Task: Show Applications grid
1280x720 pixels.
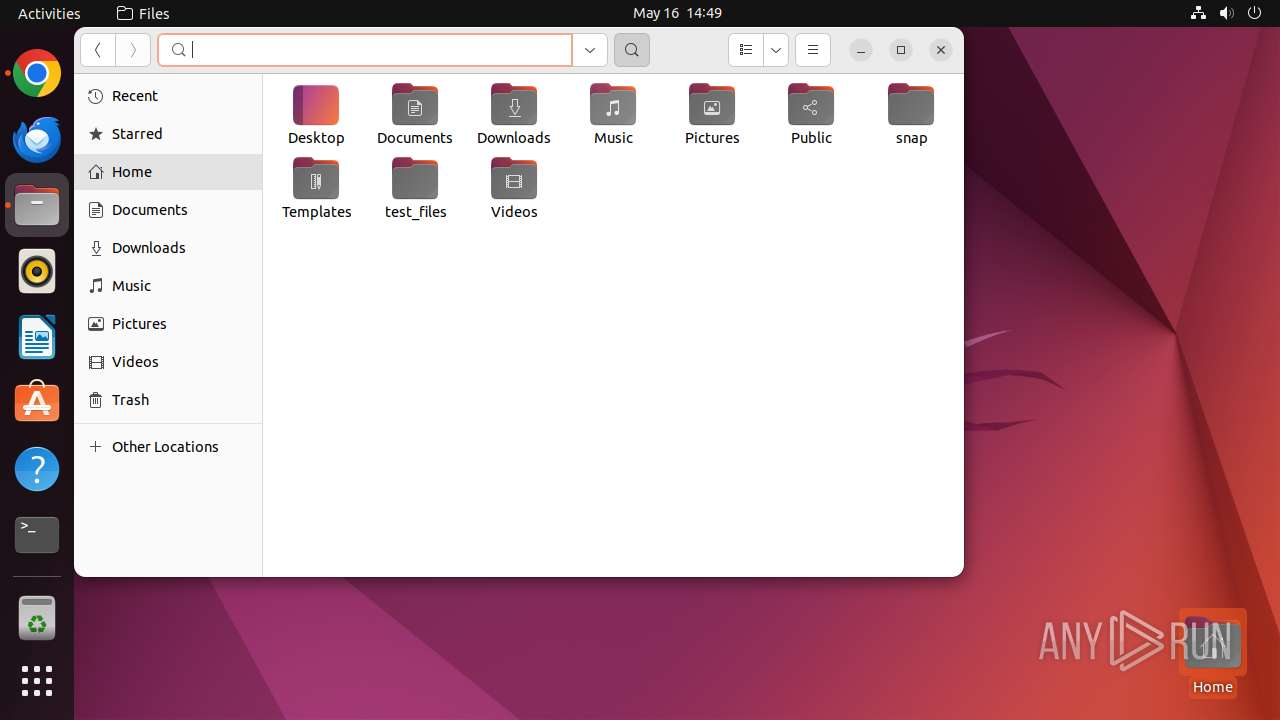Action: coord(37,681)
